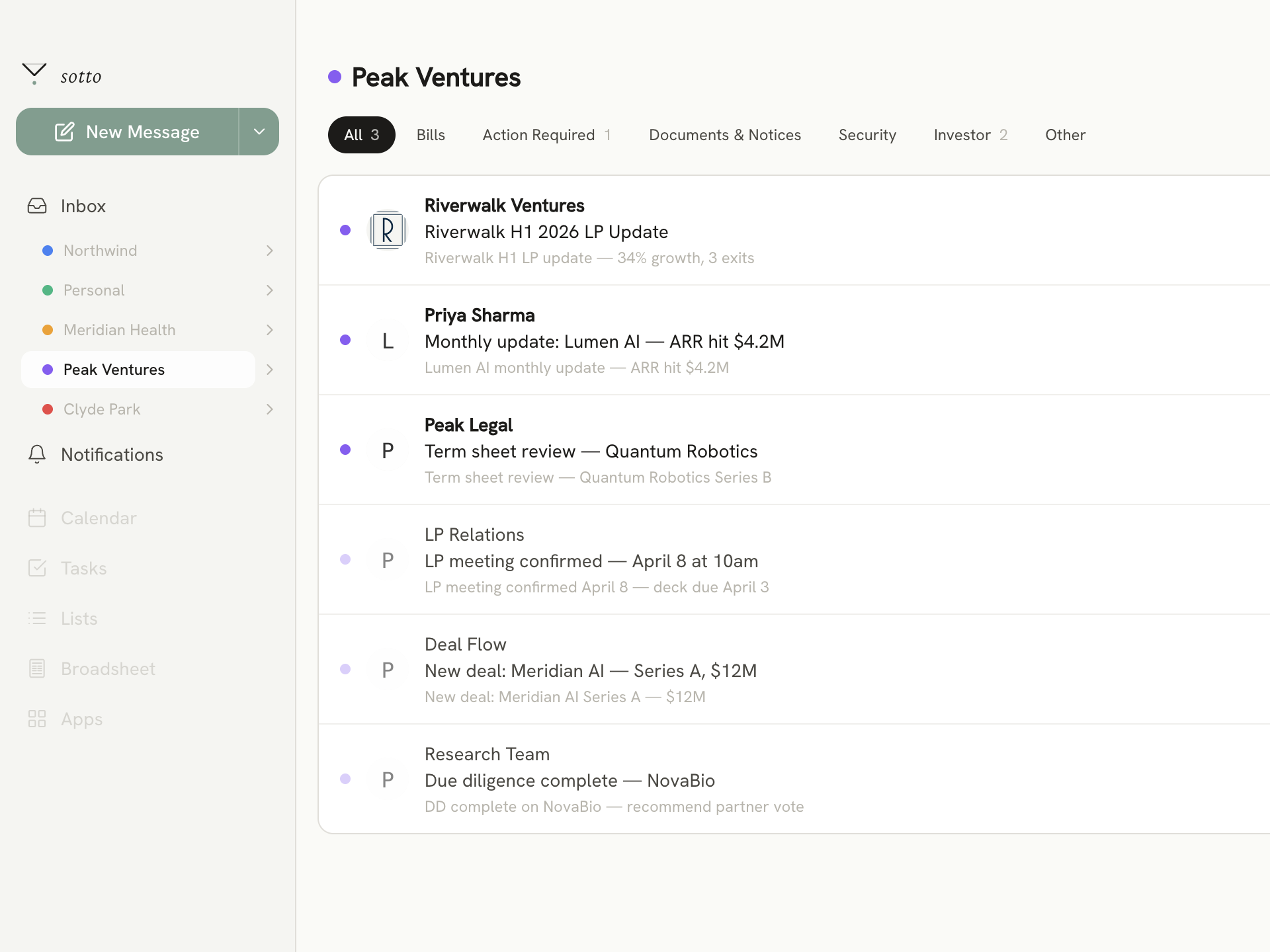The height and width of the screenshot is (952, 1270).
Task: Open the Lists icon in sidebar
Action: click(x=37, y=618)
